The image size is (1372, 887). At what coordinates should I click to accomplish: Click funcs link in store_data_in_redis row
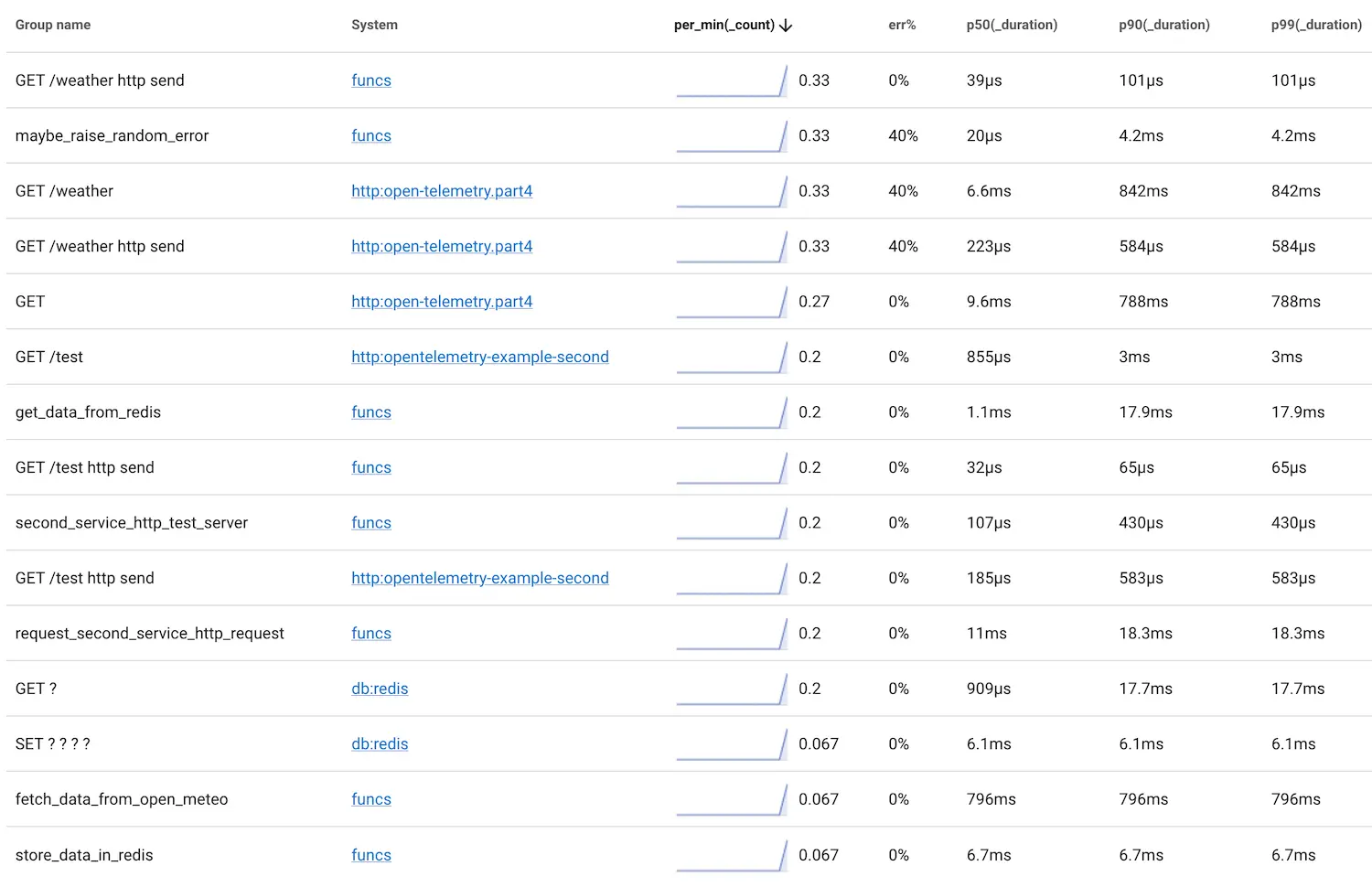click(x=370, y=855)
